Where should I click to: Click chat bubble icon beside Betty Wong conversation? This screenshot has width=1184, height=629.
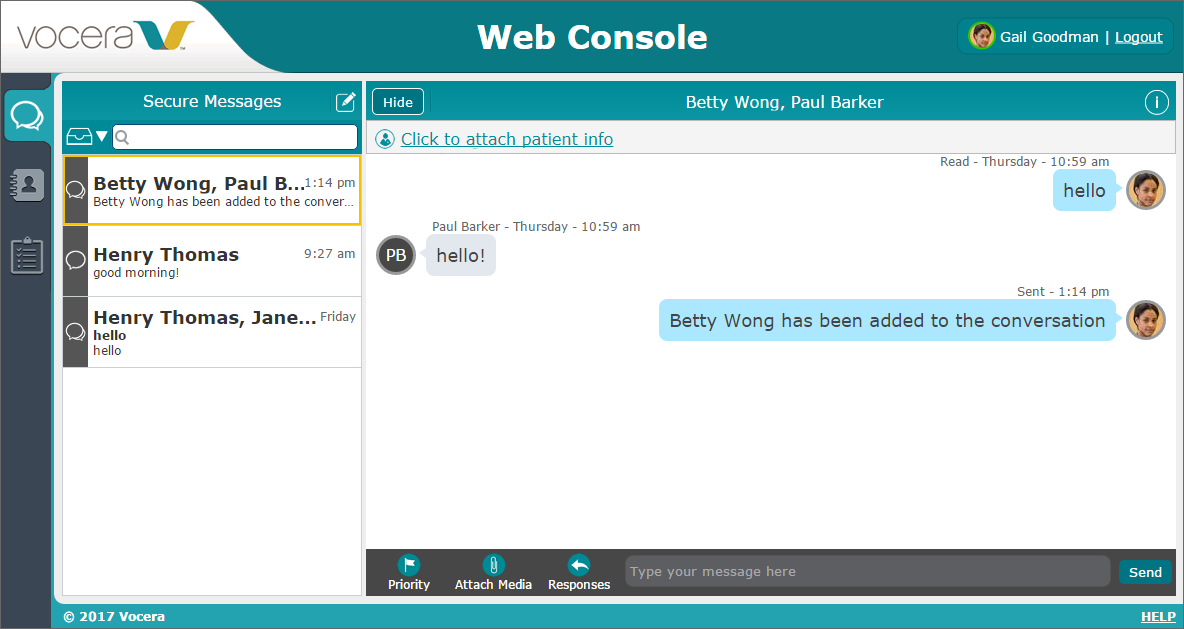(x=76, y=190)
